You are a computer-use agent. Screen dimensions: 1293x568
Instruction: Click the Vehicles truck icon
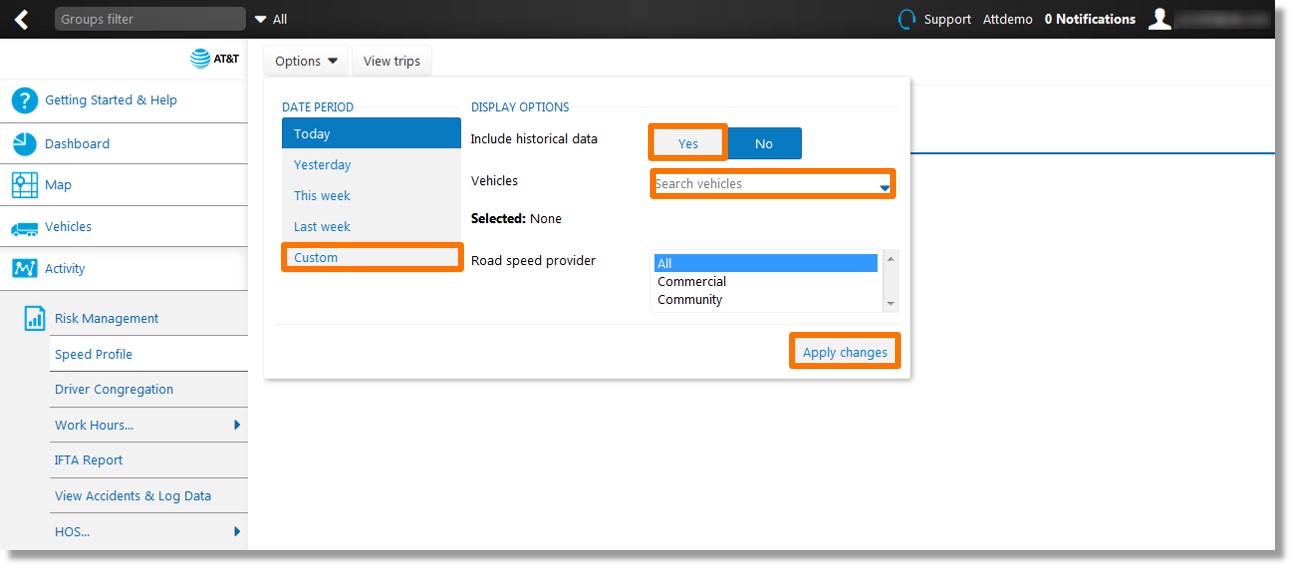[x=24, y=229]
